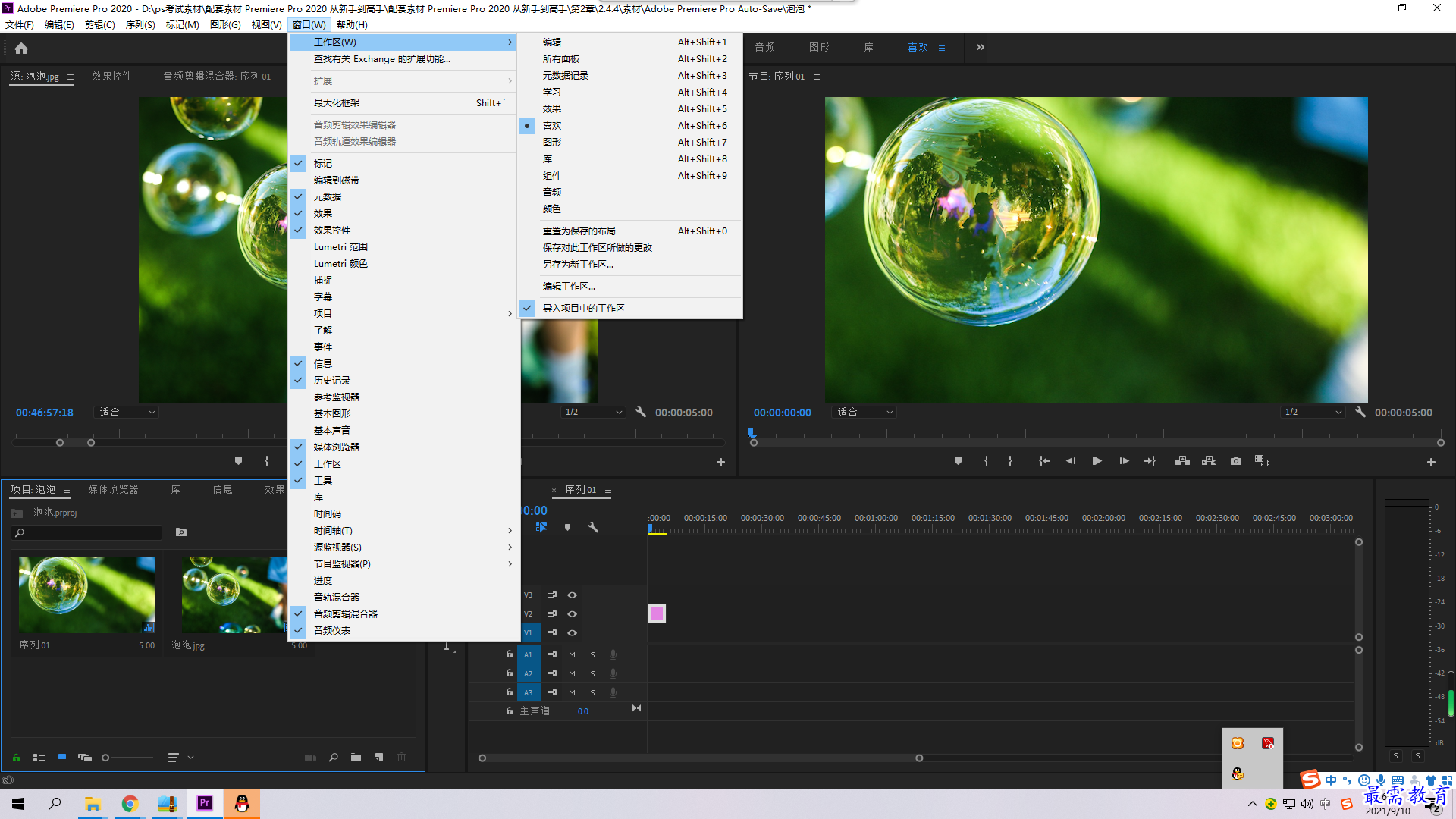Image resolution: width=1456 pixels, height=819 pixels.
Task: Expand the 节目监视器(P) submenu
Action: (x=404, y=563)
